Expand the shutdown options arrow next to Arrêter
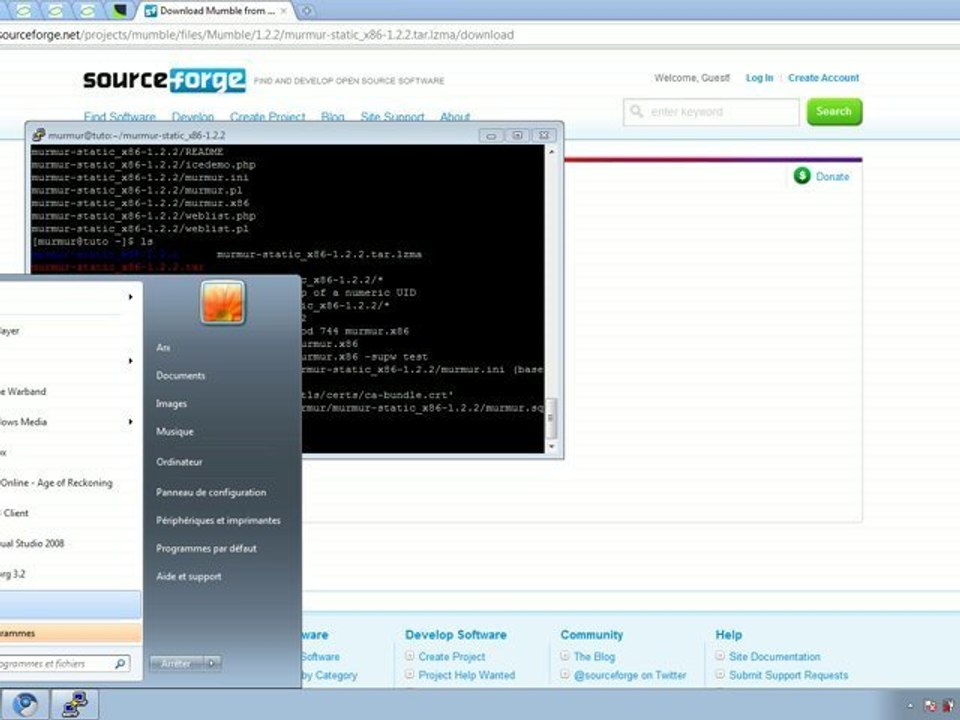960x720 pixels. (x=212, y=663)
